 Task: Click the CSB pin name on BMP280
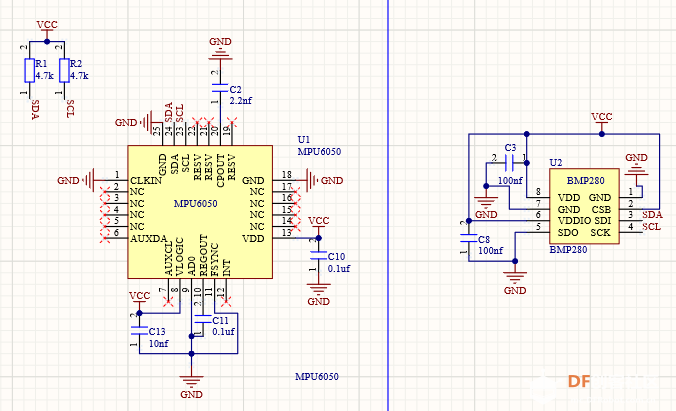point(601,210)
